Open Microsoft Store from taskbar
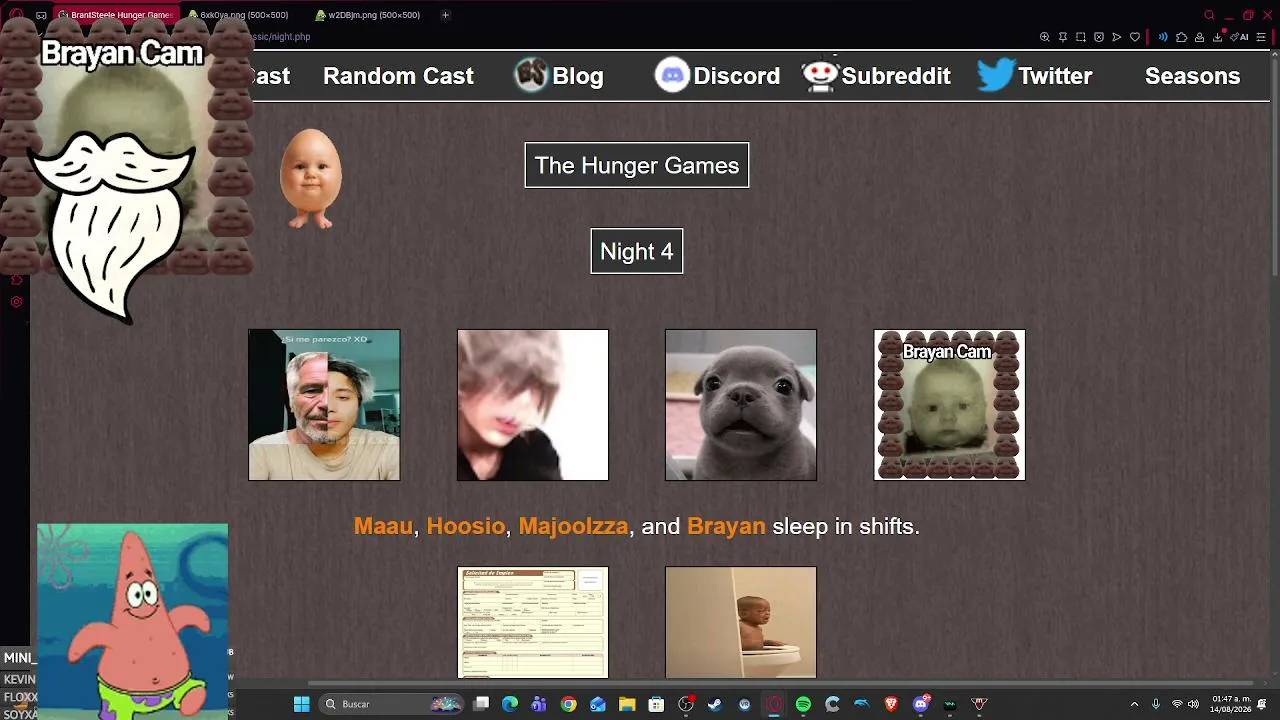Image resolution: width=1280 pixels, height=720 pixels. (x=656, y=704)
